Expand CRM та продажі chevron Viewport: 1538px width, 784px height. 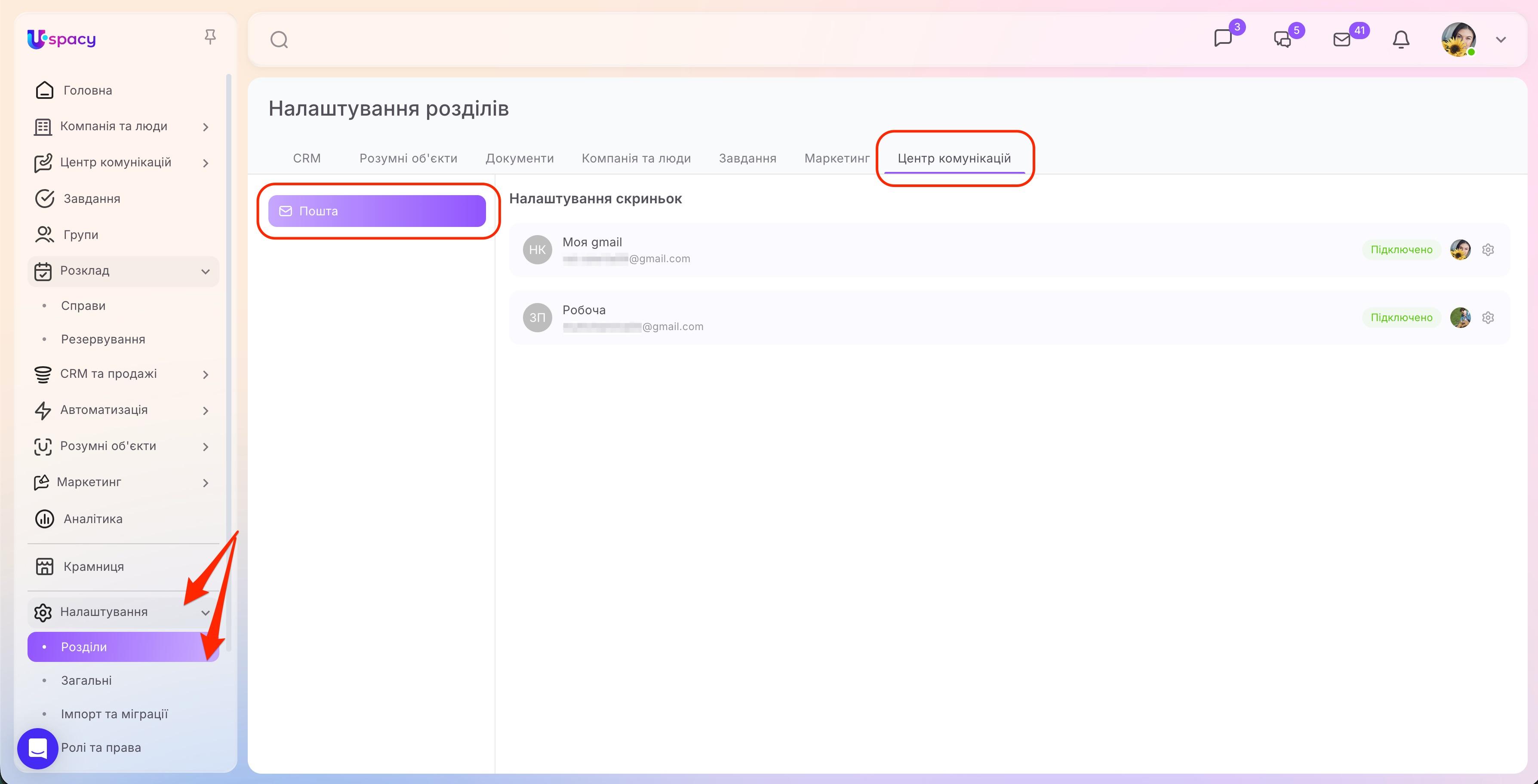(x=206, y=375)
